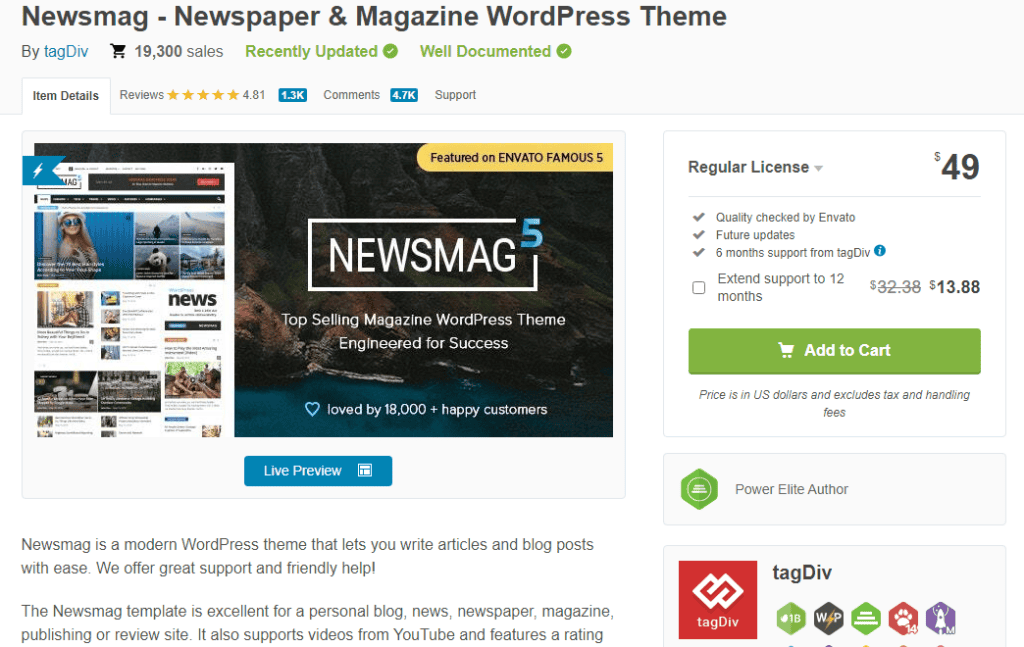Click the strikethrough $32.38 price
Image resolution: width=1024 pixels, height=647 pixels.
[x=895, y=287]
